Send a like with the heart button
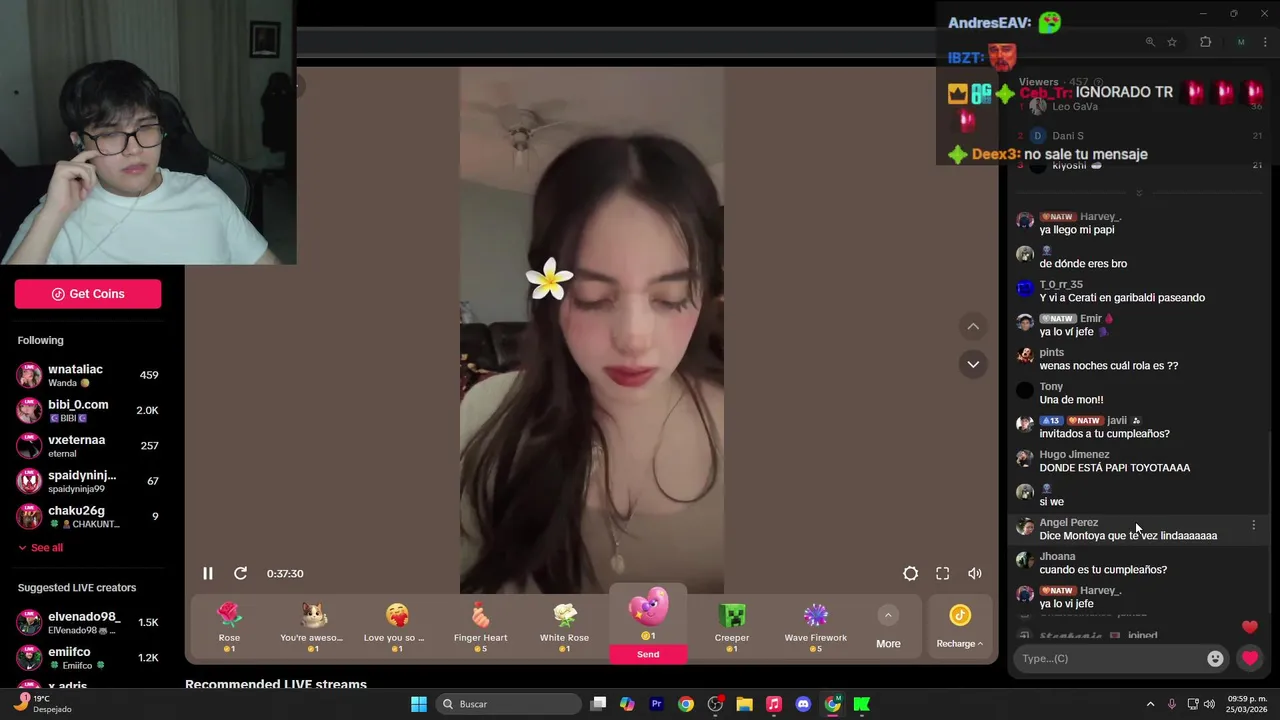Image resolution: width=1280 pixels, height=720 pixels. coord(1250,658)
